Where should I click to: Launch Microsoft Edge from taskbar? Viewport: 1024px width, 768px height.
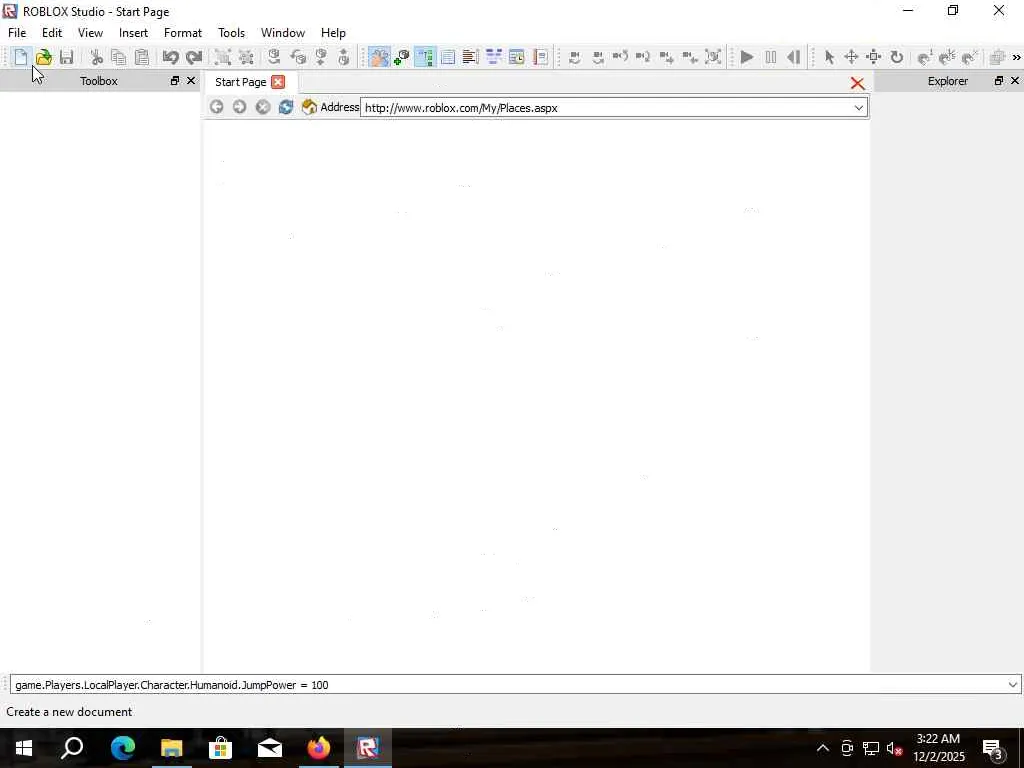coord(123,748)
